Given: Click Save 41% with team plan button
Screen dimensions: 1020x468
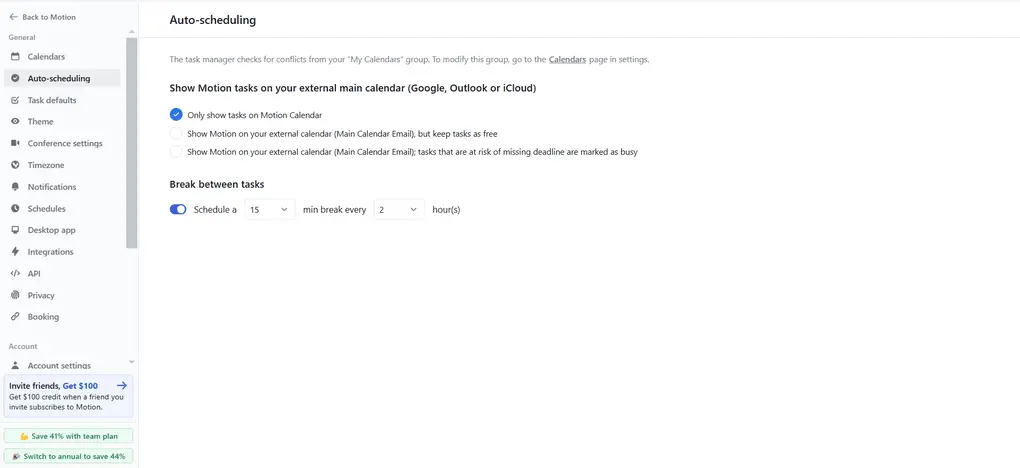Looking at the screenshot, I should pos(68,436).
